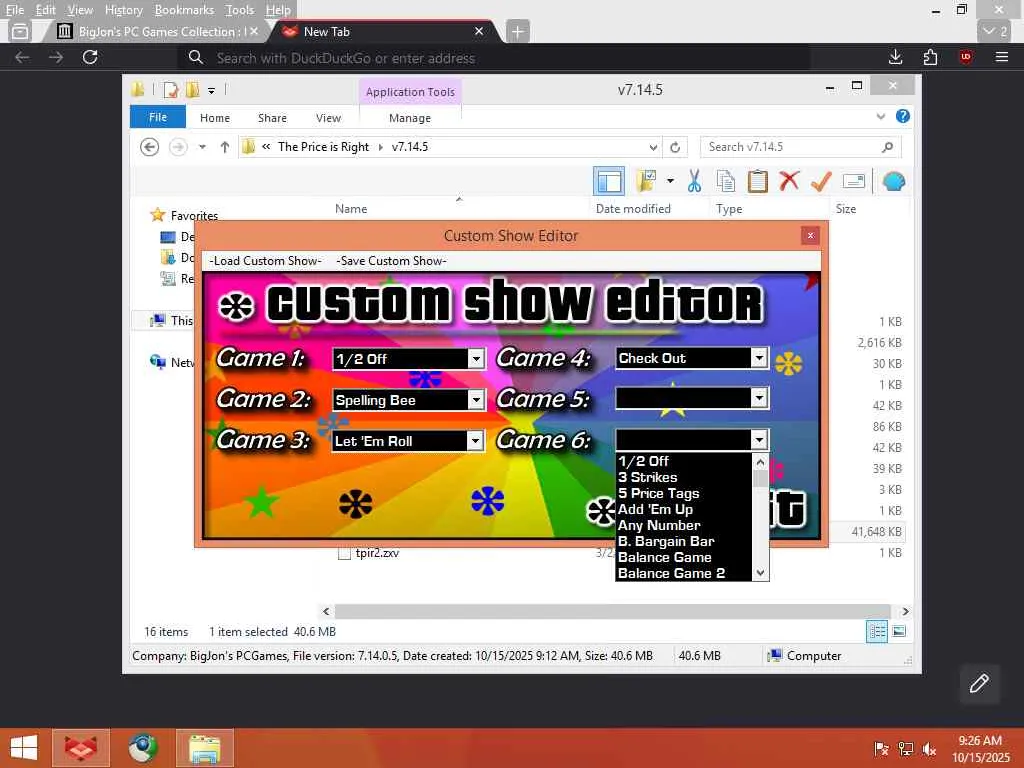Close the Custom Show Editor window
Viewport: 1024px width, 768px height.
click(810, 236)
